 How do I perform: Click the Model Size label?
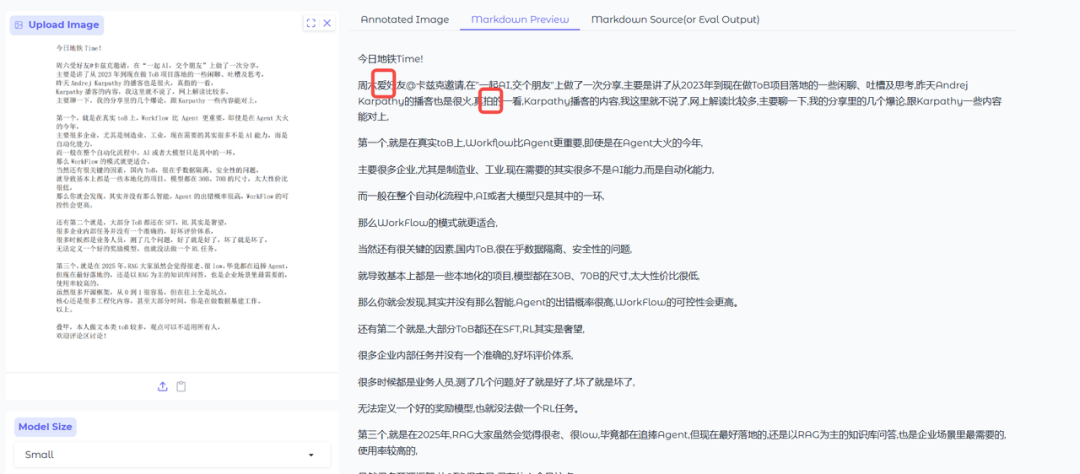click(45, 426)
